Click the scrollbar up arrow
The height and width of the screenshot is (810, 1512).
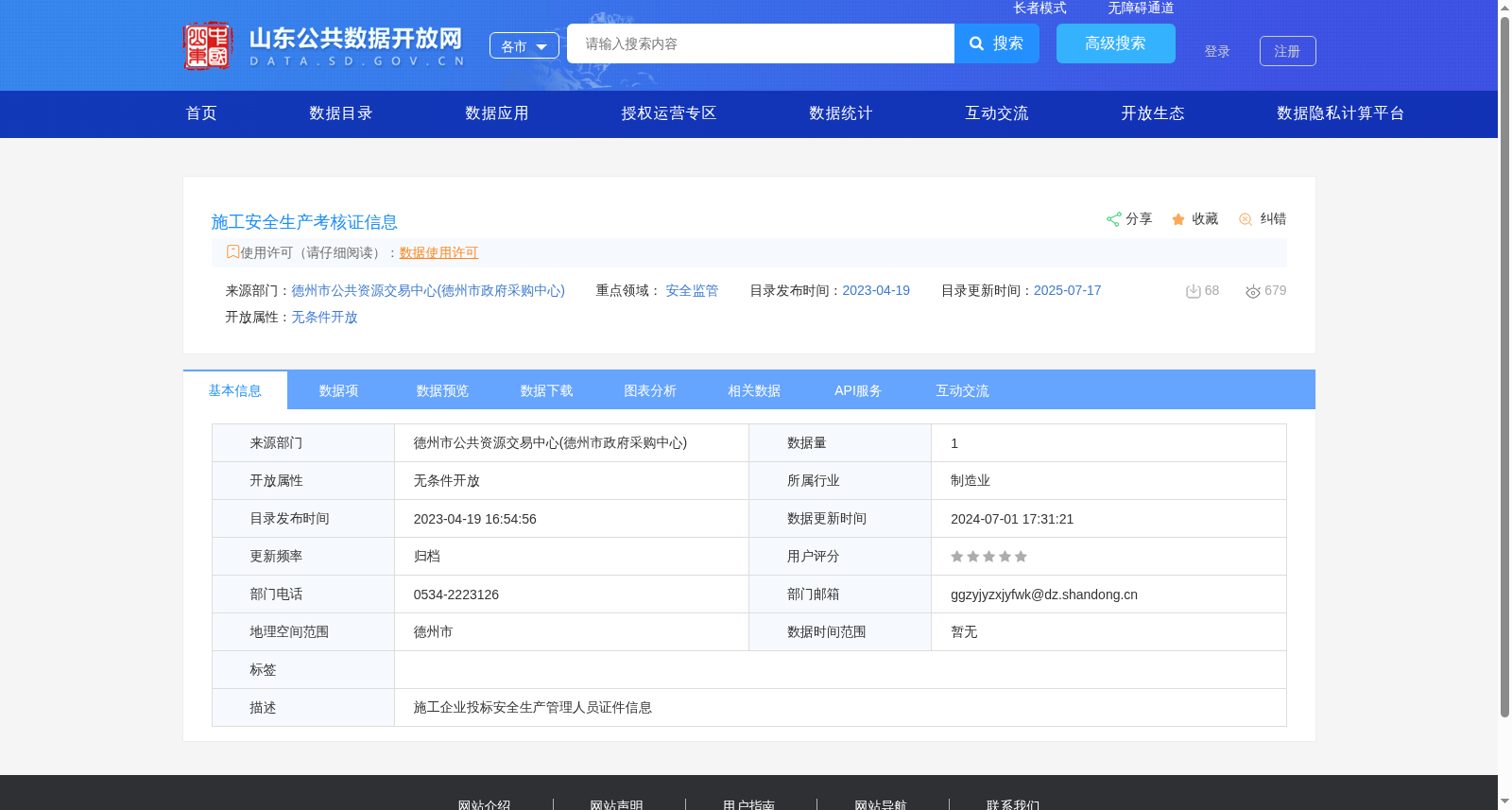click(1504, 8)
